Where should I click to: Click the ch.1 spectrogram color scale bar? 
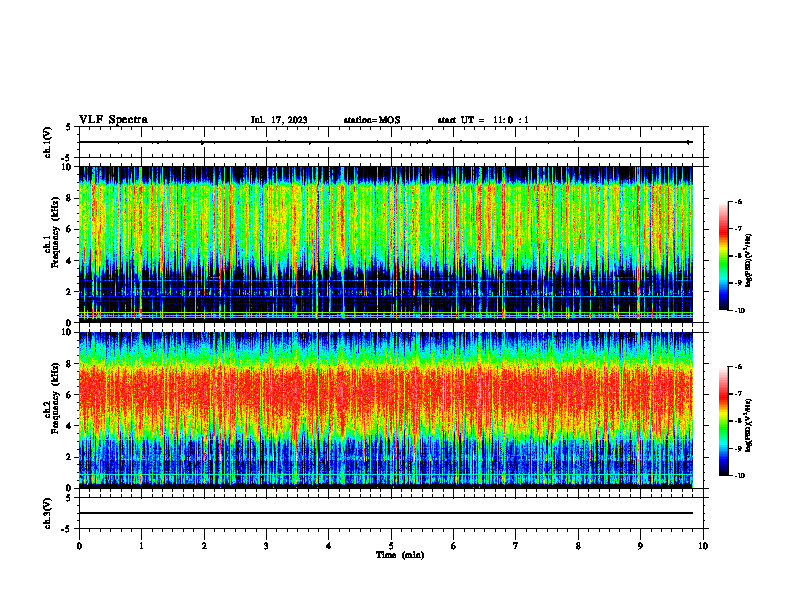(x=724, y=256)
